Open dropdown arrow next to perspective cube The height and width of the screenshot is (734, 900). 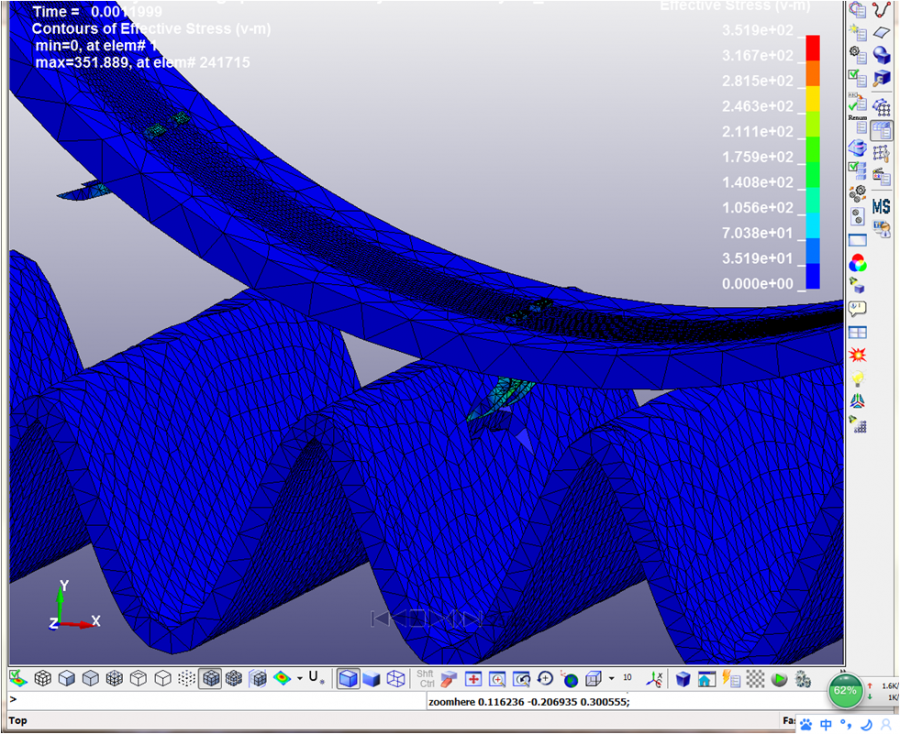[611, 679]
